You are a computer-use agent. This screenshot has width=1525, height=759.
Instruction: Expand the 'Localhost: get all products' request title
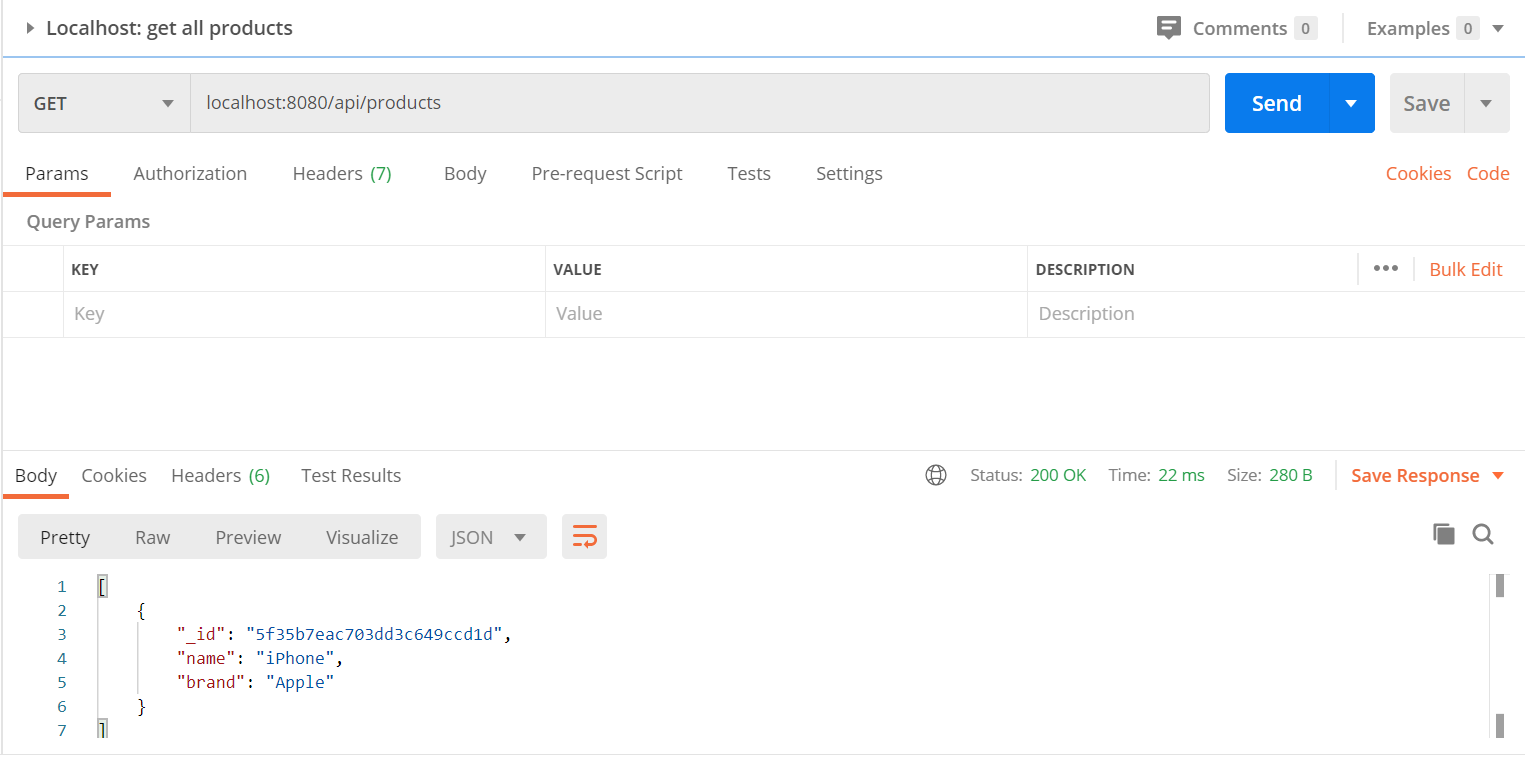pyautogui.click(x=30, y=28)
